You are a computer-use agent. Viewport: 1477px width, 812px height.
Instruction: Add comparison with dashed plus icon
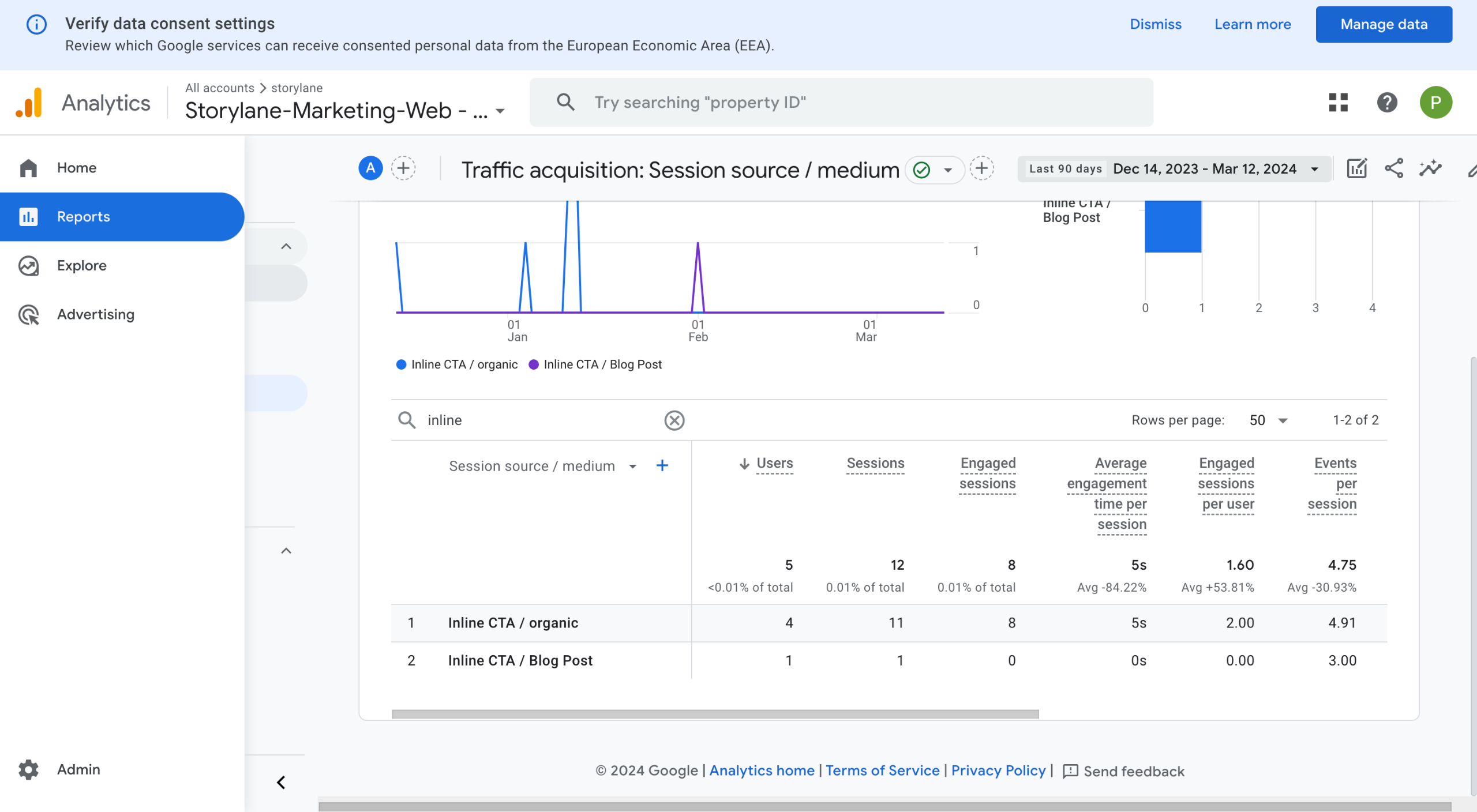click(x=403, y=168)
